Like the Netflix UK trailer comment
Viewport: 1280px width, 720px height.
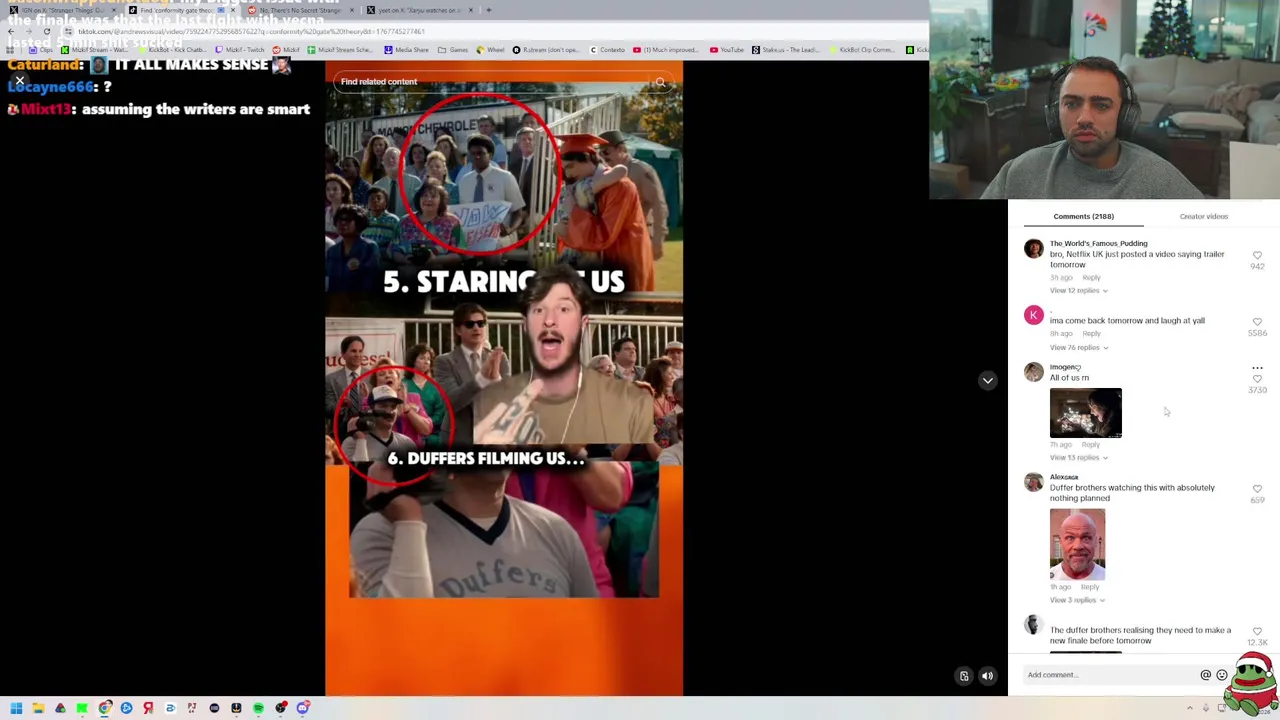click(x=1257, y=256)
